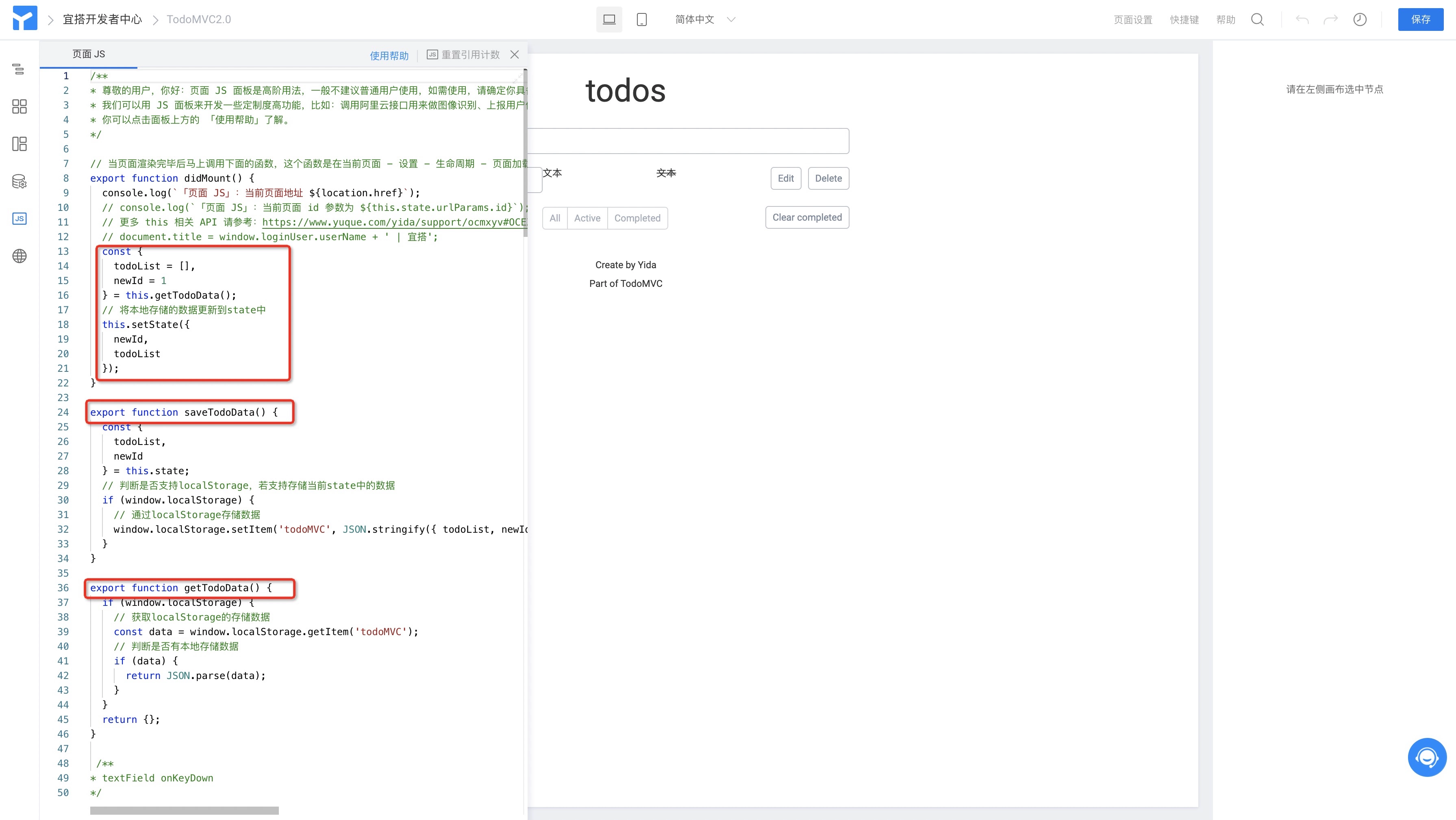Click the 页面 JS tab
1456x820 pixels.
pyautogui.click(x=88, y=54)
